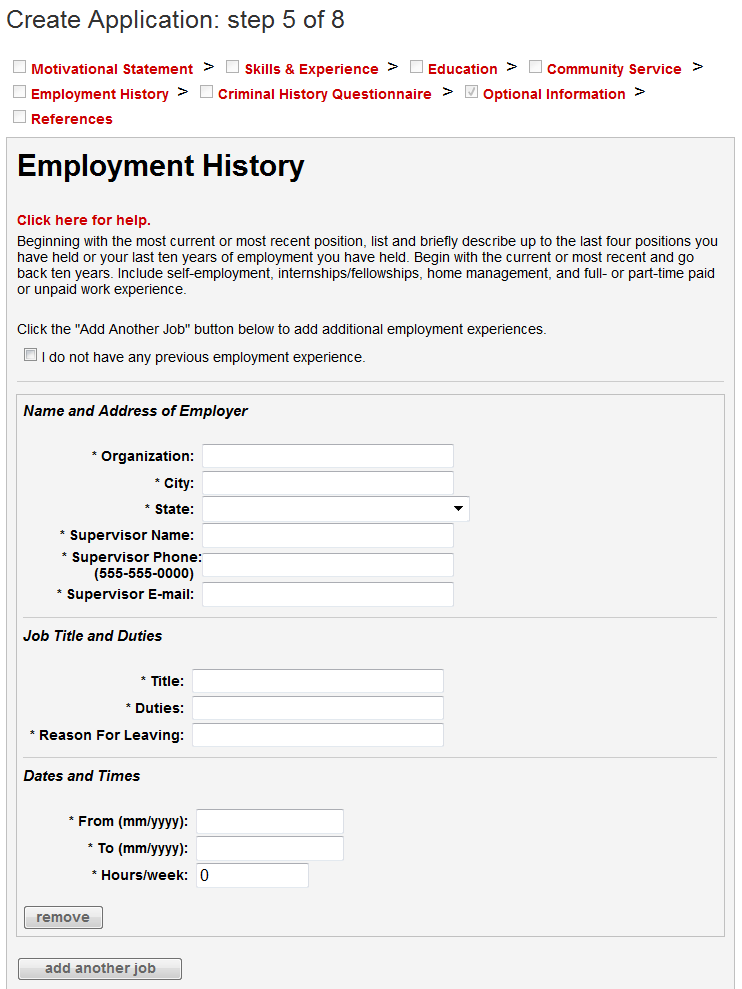
Task: Click the 'Click here for help' link
Action: pyautogui.click(x=84, y=220)
